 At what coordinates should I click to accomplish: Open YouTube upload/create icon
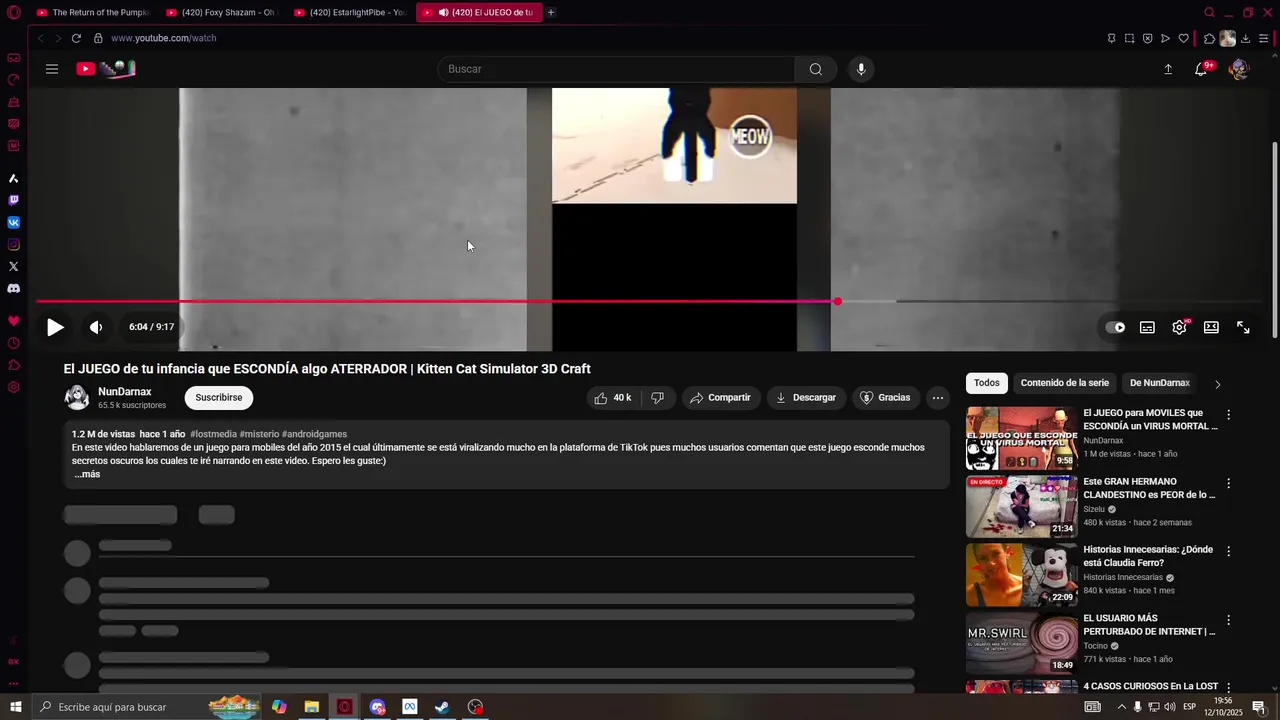tap(1168, 69)
